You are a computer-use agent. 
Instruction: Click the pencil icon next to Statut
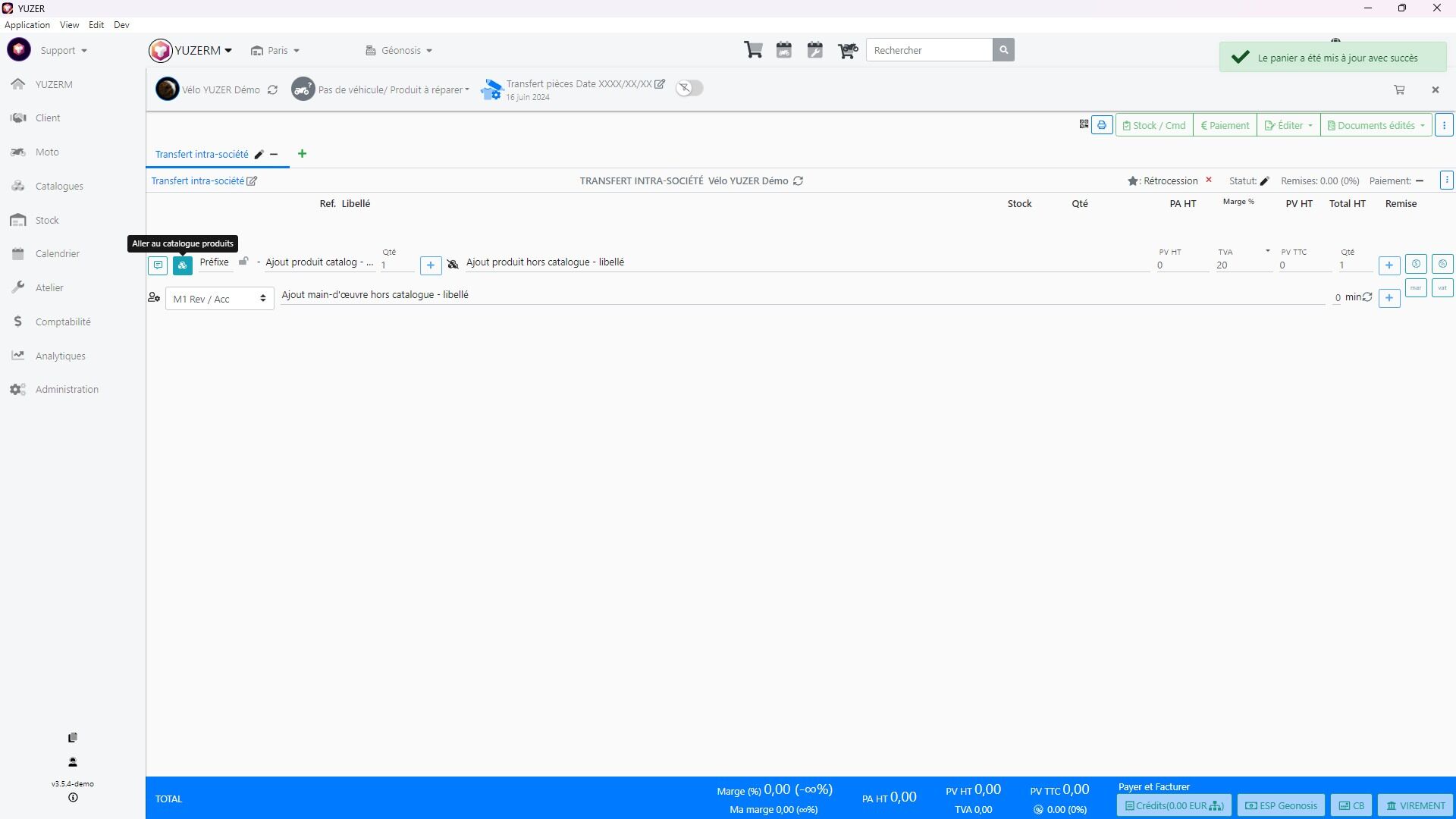click(1264, 181)
